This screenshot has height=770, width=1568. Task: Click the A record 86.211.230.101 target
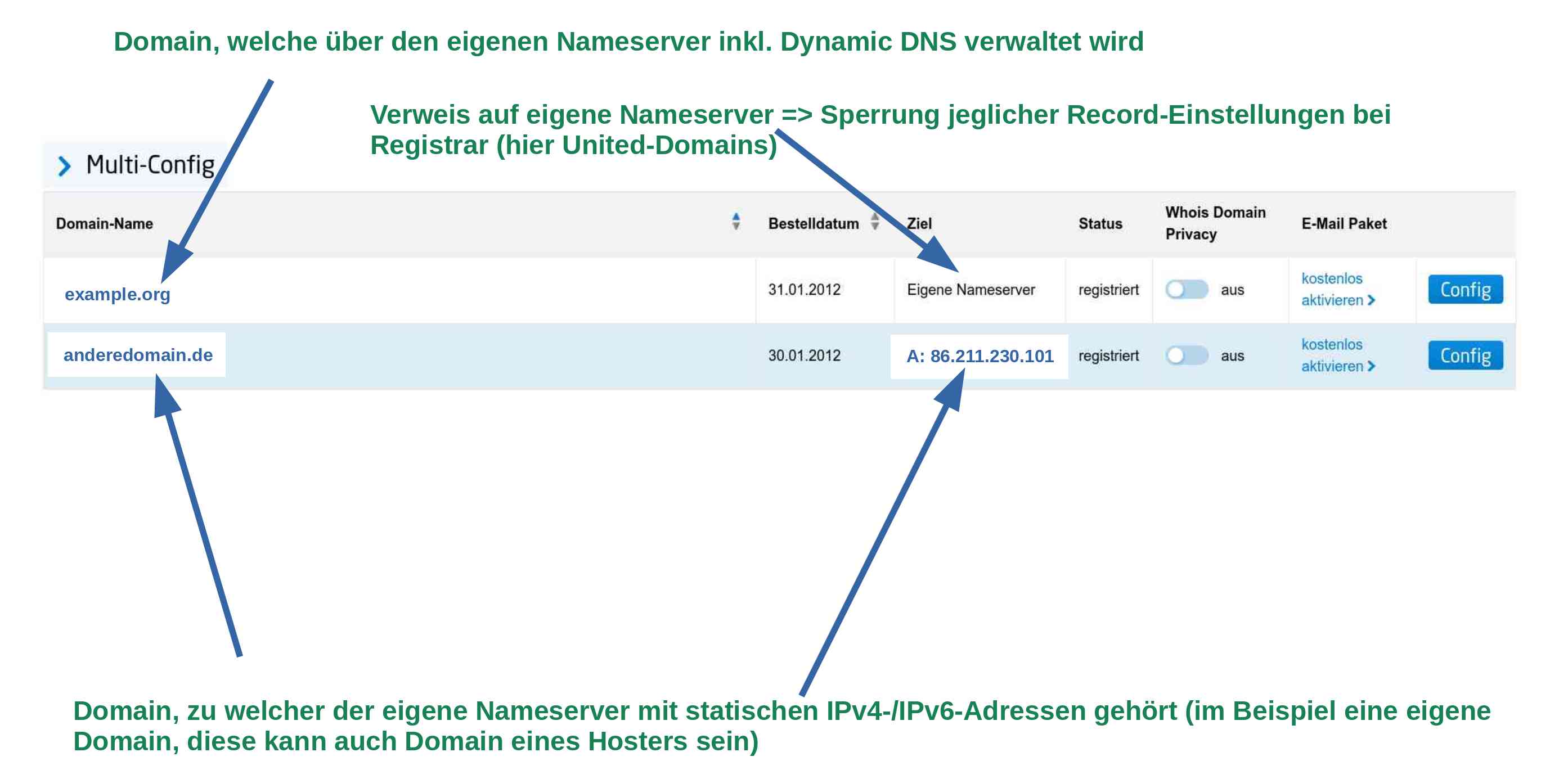click(979, 356)
